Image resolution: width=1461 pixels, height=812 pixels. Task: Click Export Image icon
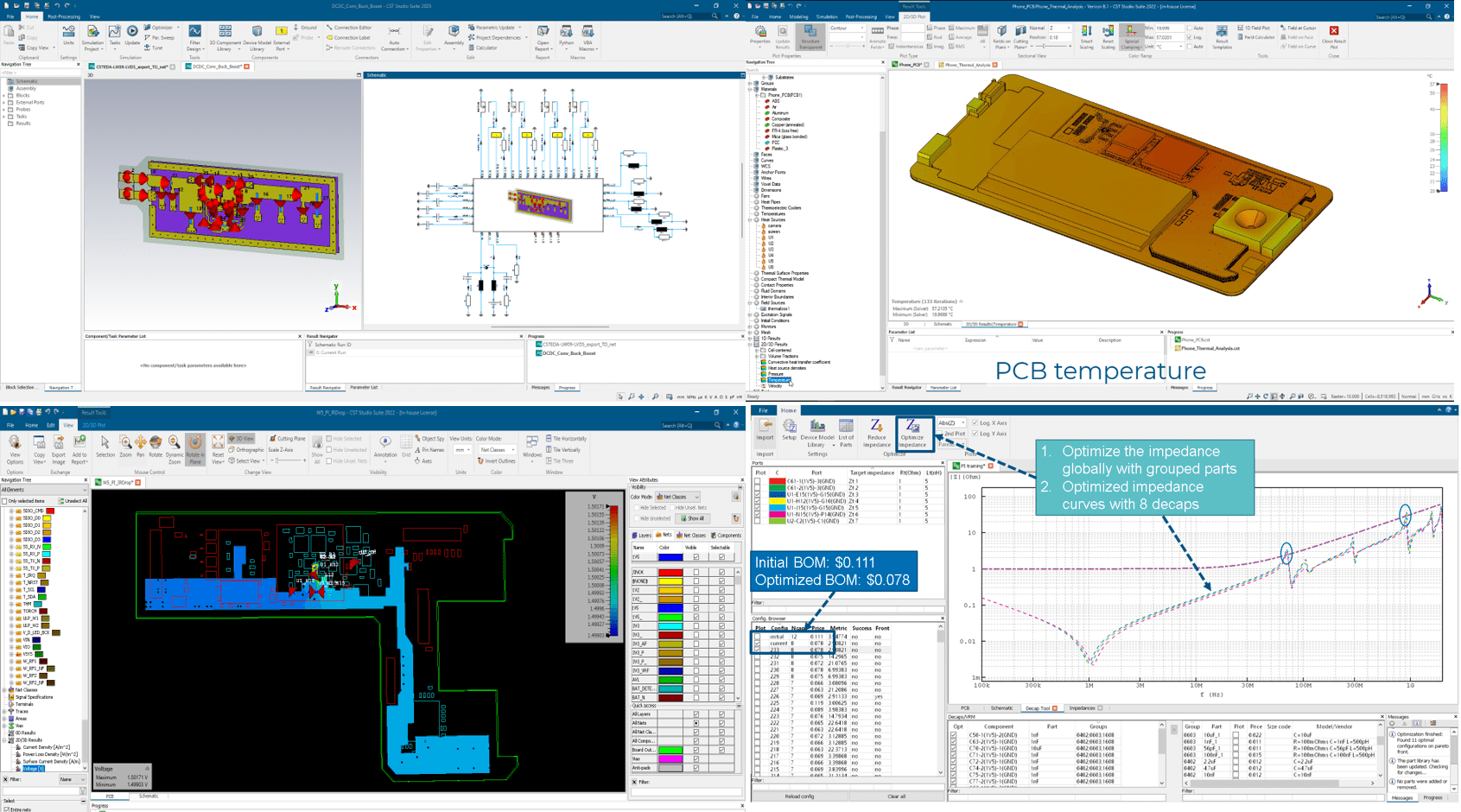[x=59, y=450]
